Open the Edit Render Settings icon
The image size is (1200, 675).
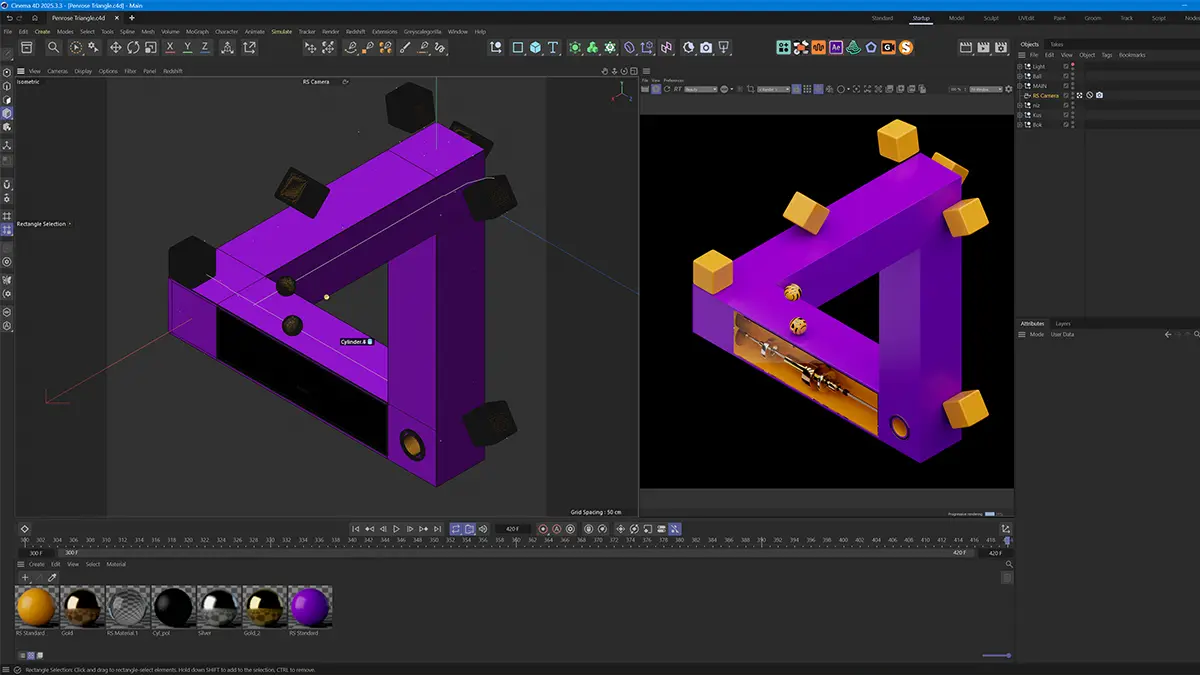[x=1002, y=47]
